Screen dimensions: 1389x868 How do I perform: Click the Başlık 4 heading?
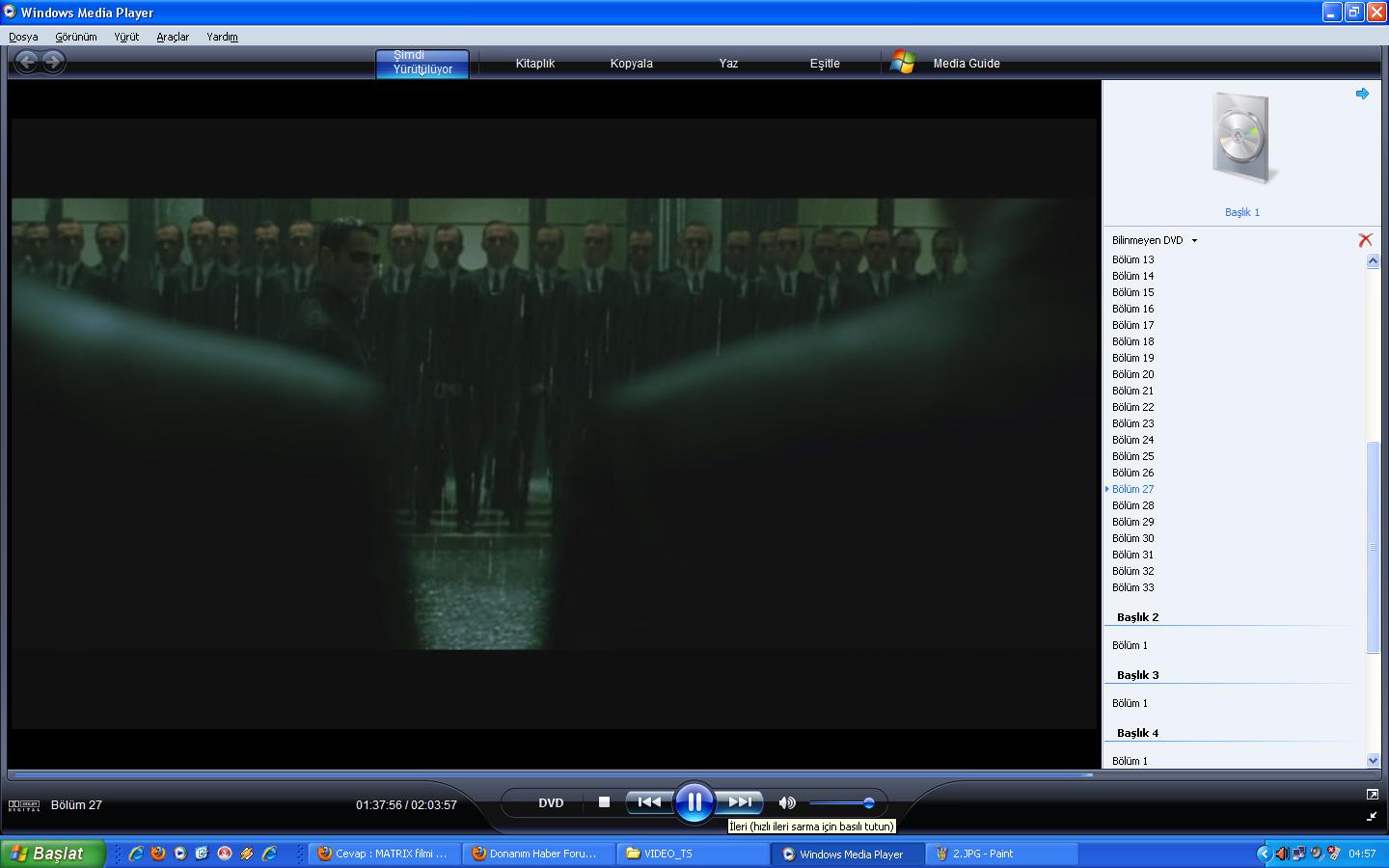1138,733
